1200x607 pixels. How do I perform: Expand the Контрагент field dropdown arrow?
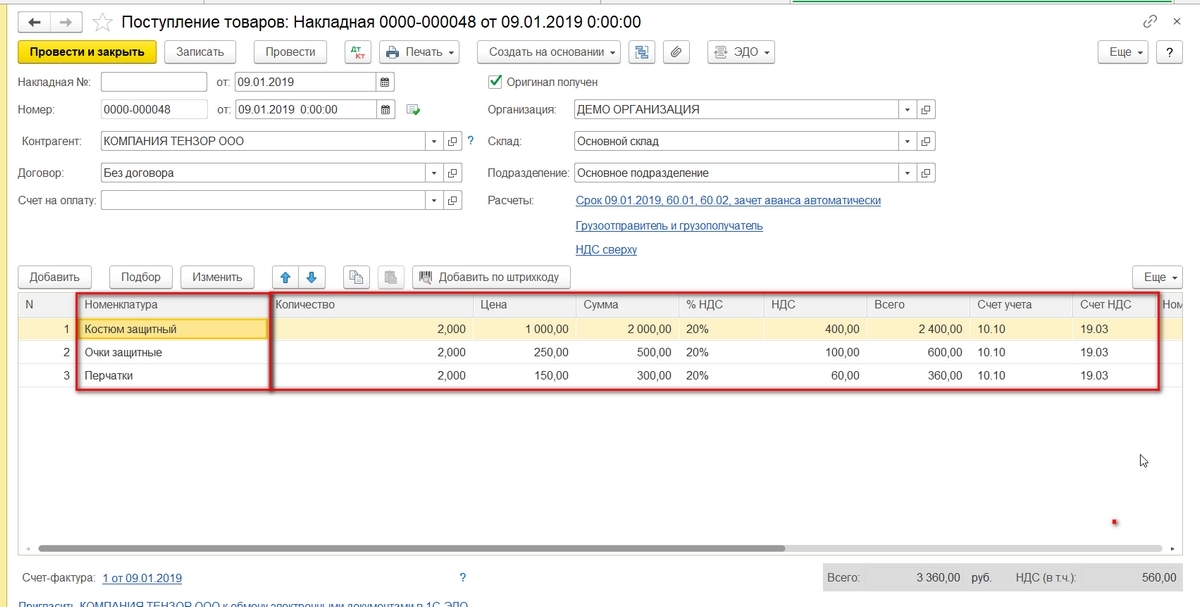coord(433,141)
